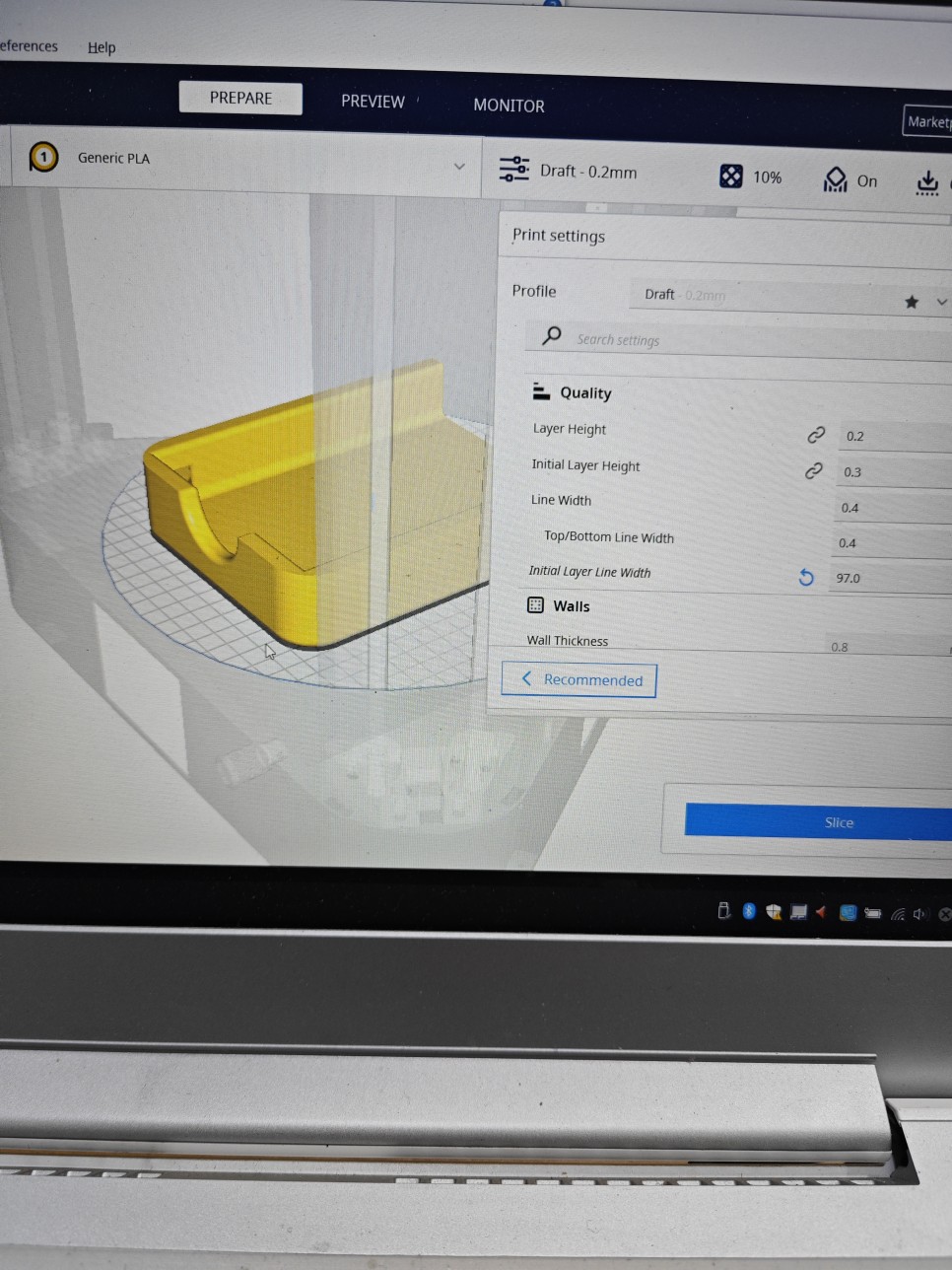This screenshot has height=1270, width=952.
Task: Click the Wall Thickness label
Action: click(568, 640)
